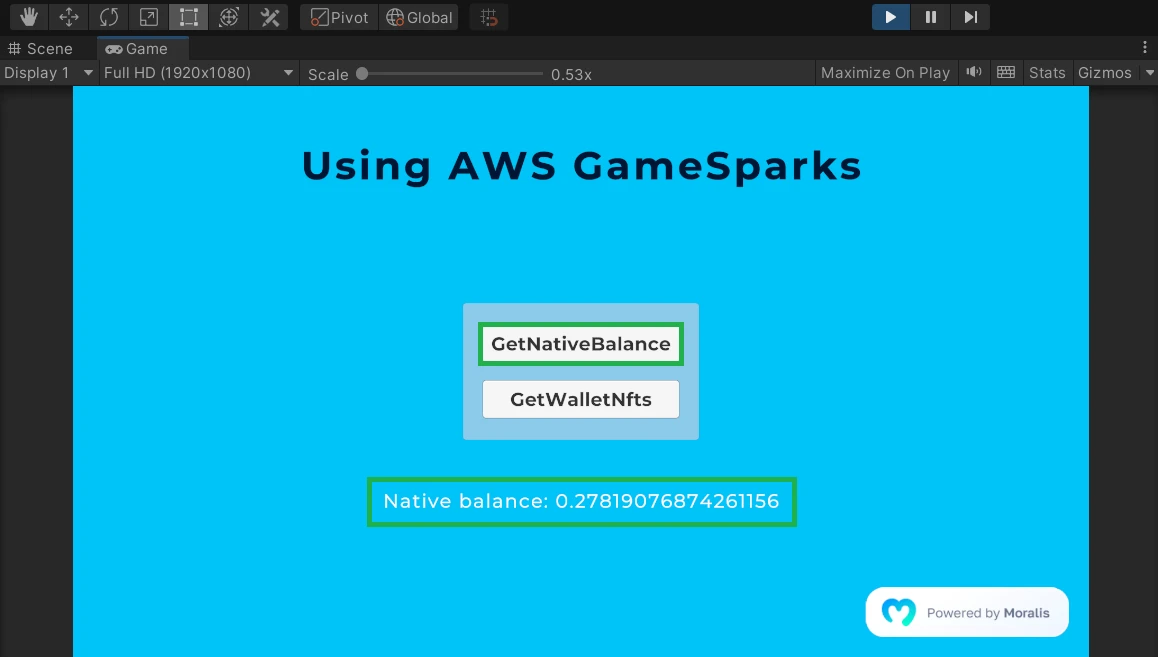Screen dimensions: 1158x657
Task: Open the Full HD (1920x1080) resolution dropdown
Action: click(x=199, y=73)
